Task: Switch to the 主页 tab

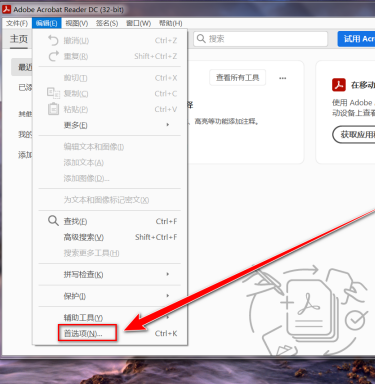Action: 19,39
